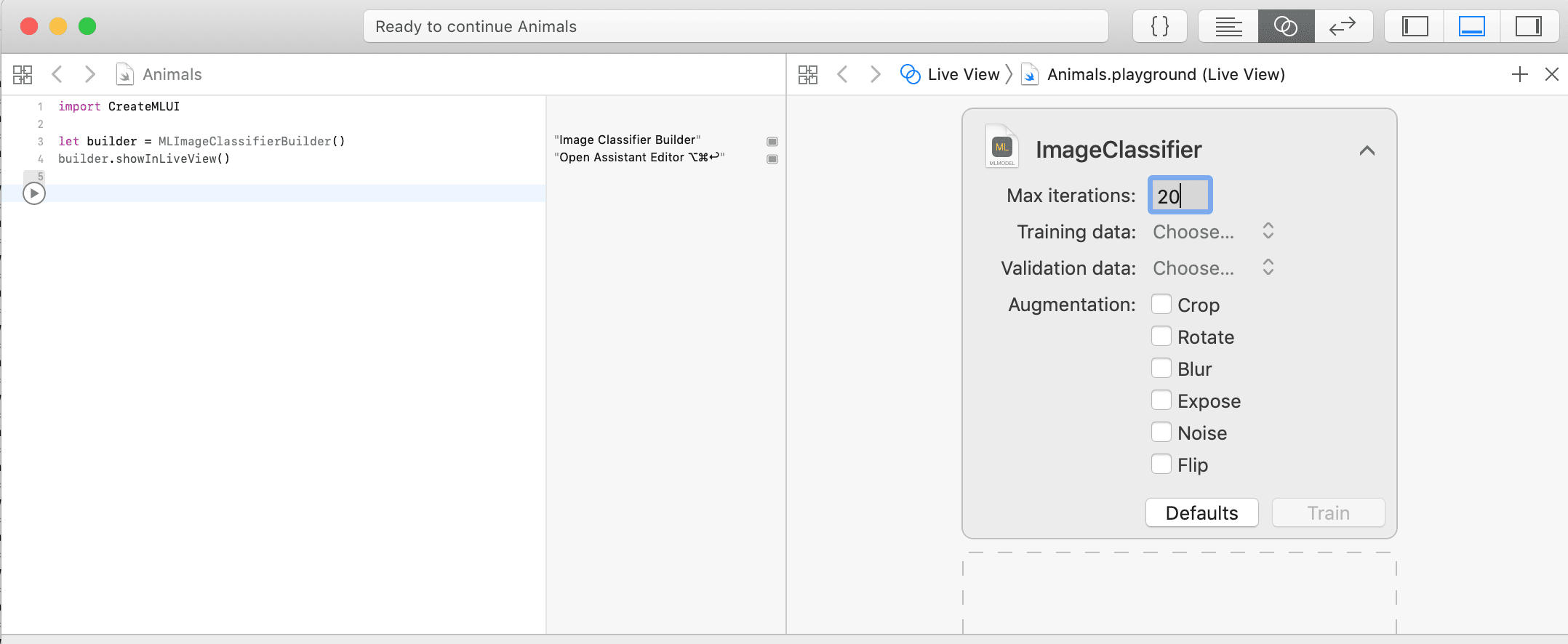Focus the Max iterations input field

point(1180,196)
